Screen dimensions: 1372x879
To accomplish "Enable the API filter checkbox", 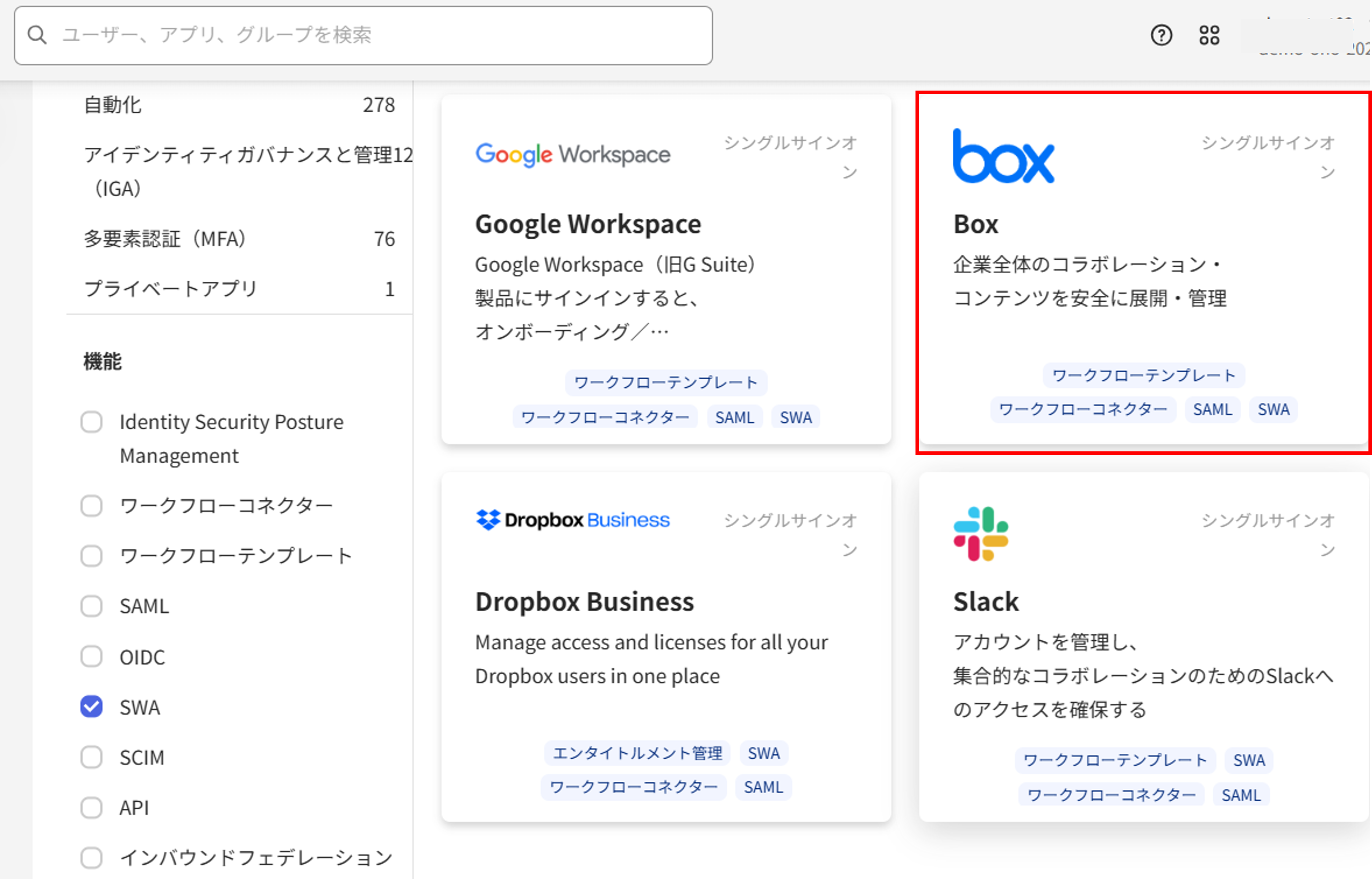I will tap(91, 808).
